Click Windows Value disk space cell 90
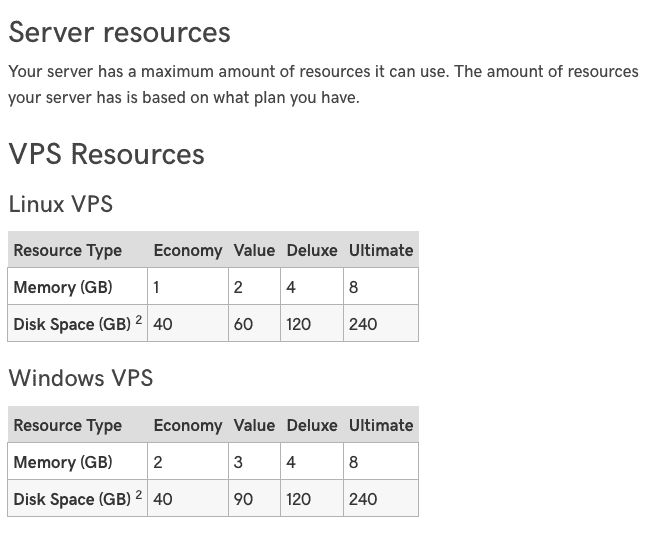The image size is (650, 533). click(255, 499)
